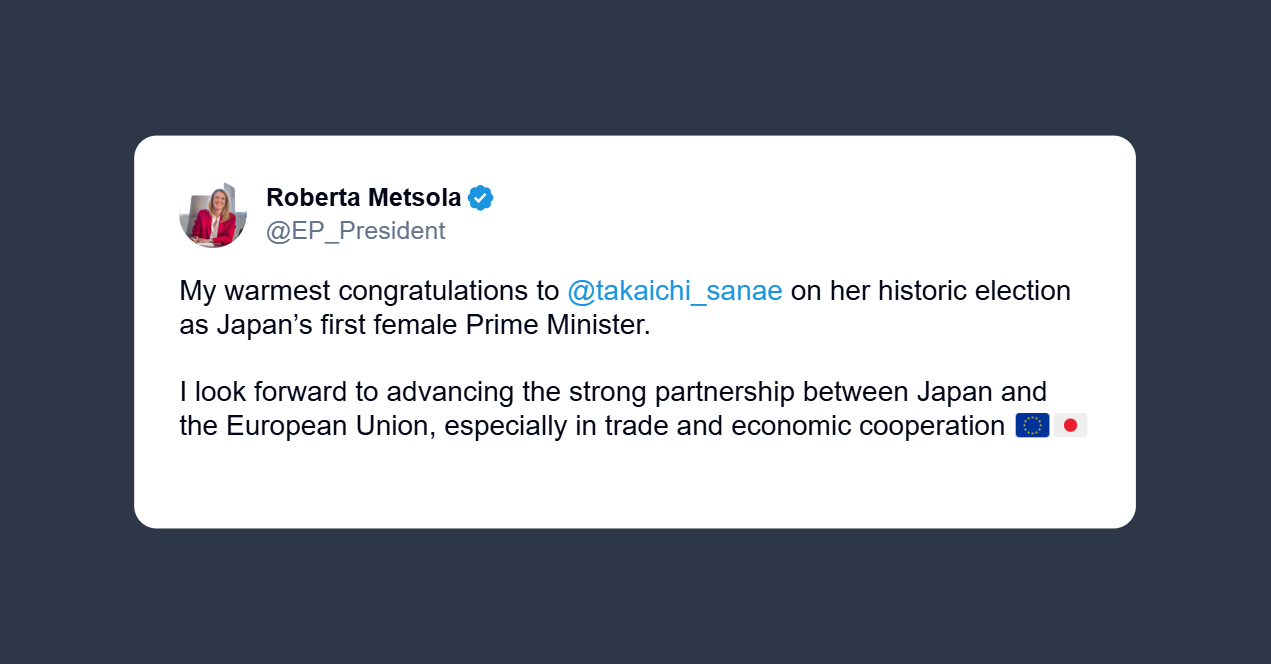Click the blue verified checkmark badge
This screenshot has height=664, width=1271.
point(481,198)
